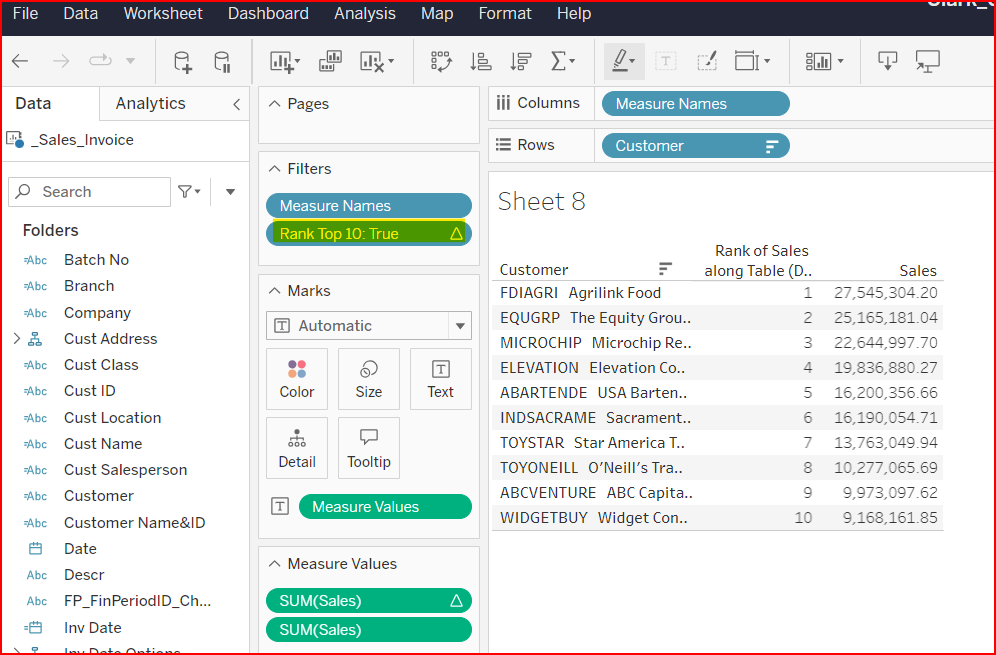Click the Pause Auto Updates icon

coord(223,62)
